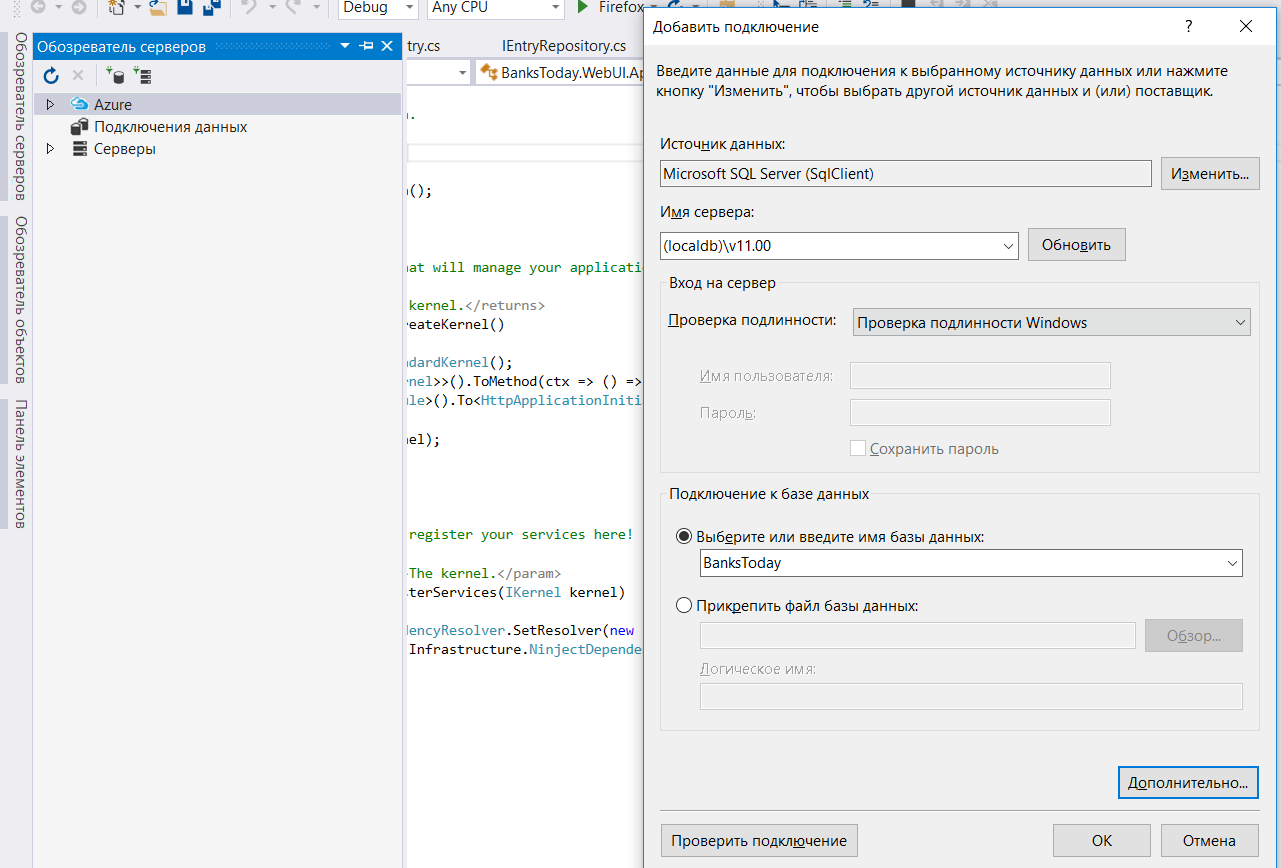Image resolution: width=1281 pixels, height=868 pixels.
Task: Click the Проверить подключение button
Action: tap(759, 841)
